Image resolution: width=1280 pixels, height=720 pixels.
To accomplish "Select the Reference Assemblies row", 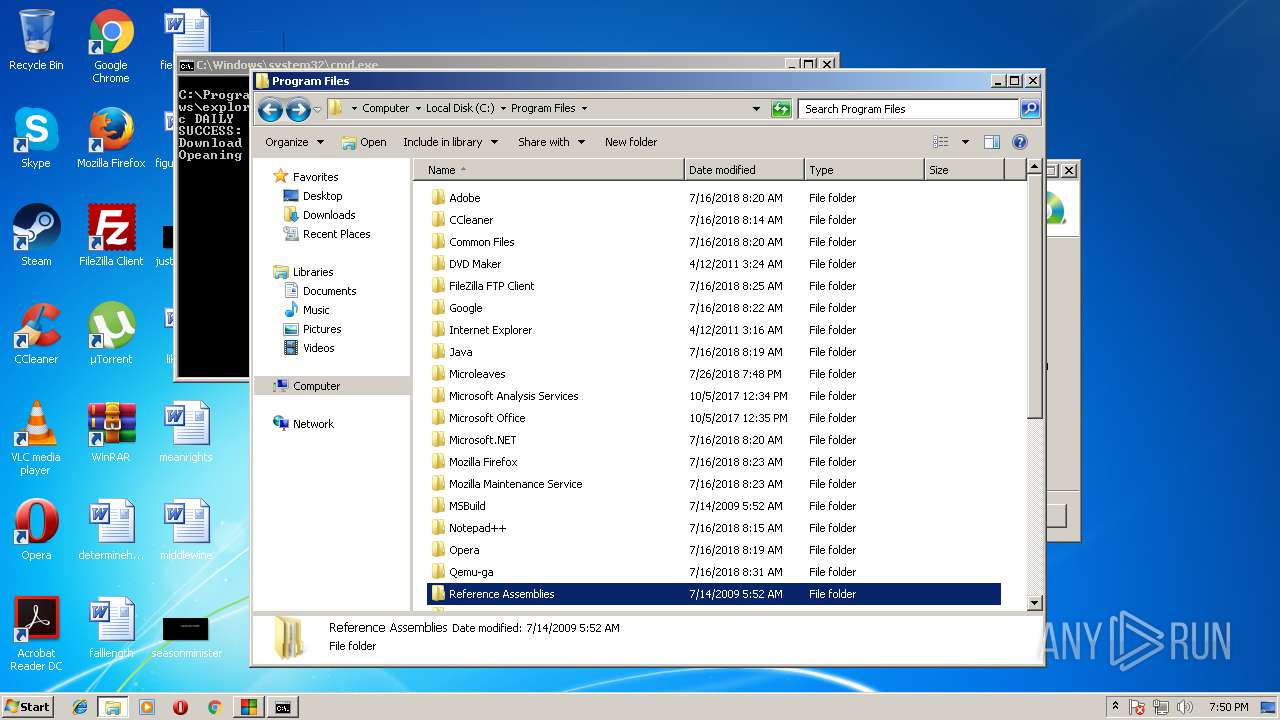I will pyautogui.click(x=714, y=594).
